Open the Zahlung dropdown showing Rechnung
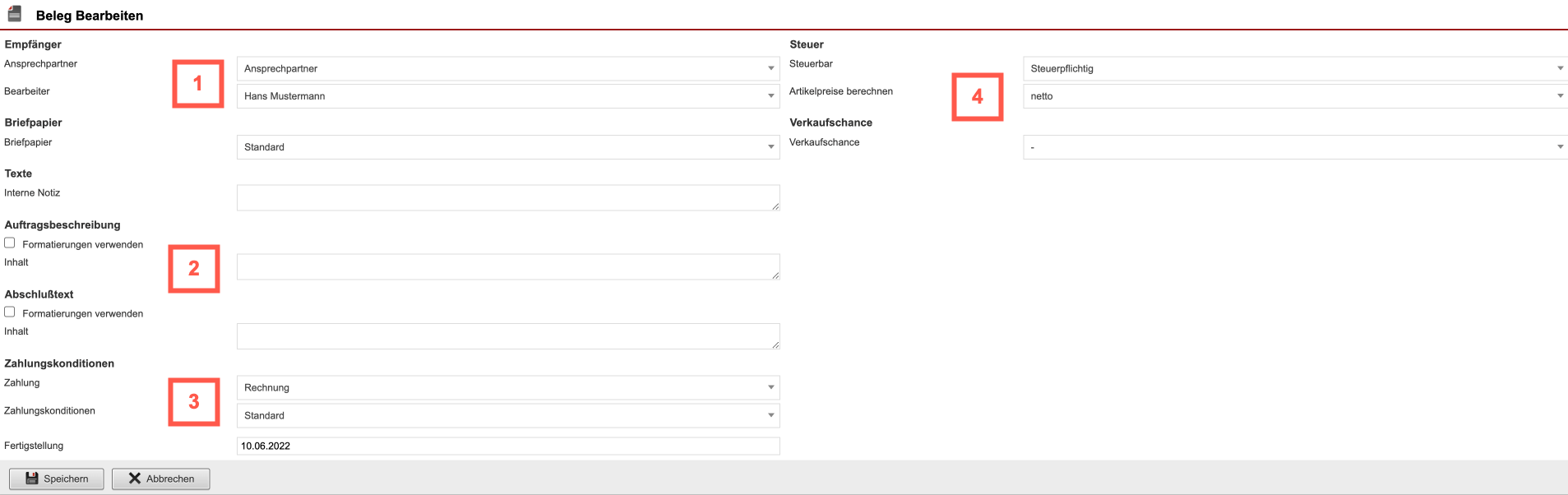 point(507,387)
